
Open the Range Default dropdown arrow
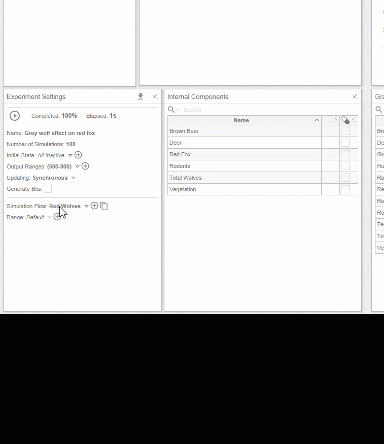tap(49, 217)
